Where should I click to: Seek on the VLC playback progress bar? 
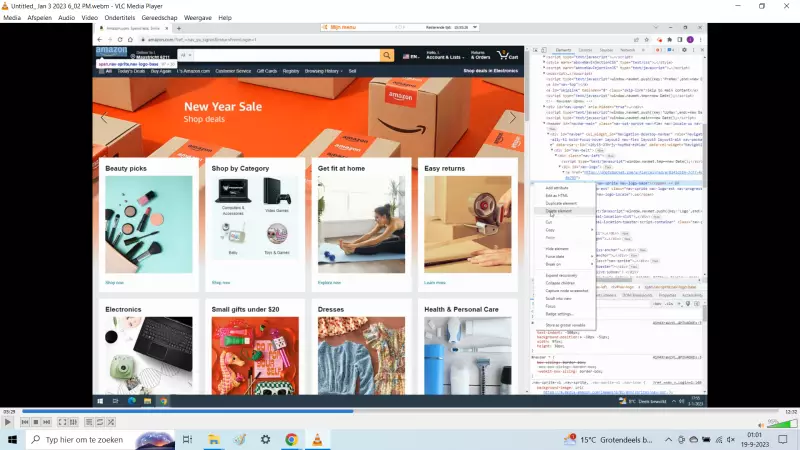pyautogui.click(x=400, y=411)
